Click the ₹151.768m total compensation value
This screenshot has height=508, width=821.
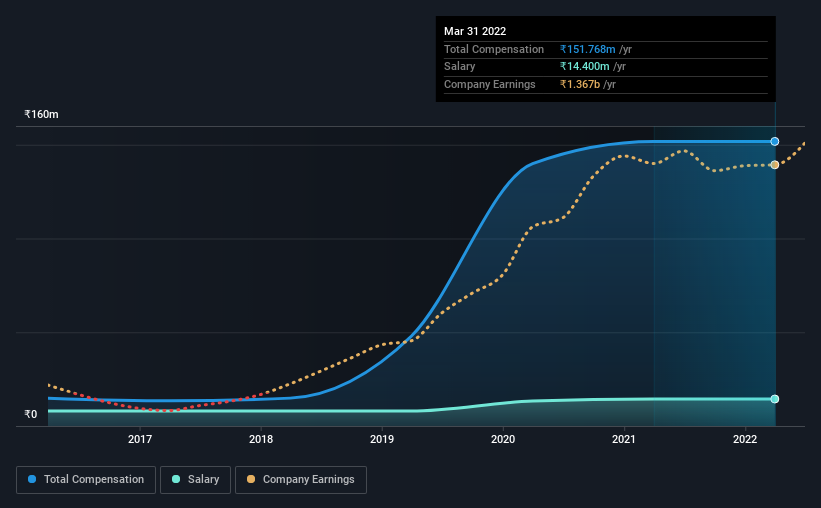click(x=587, y=49)
